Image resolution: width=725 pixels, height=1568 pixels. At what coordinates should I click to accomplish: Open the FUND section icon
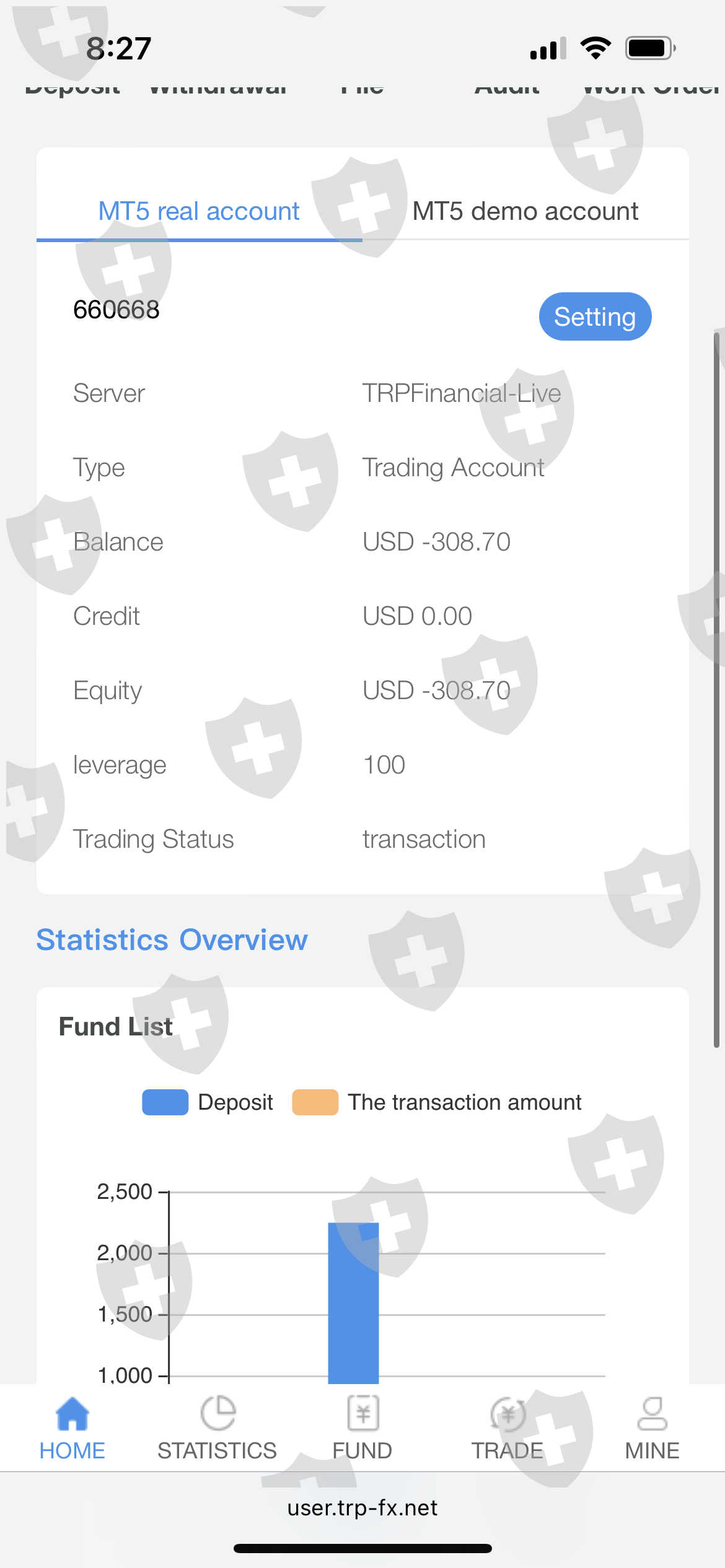click(362, 1414)
